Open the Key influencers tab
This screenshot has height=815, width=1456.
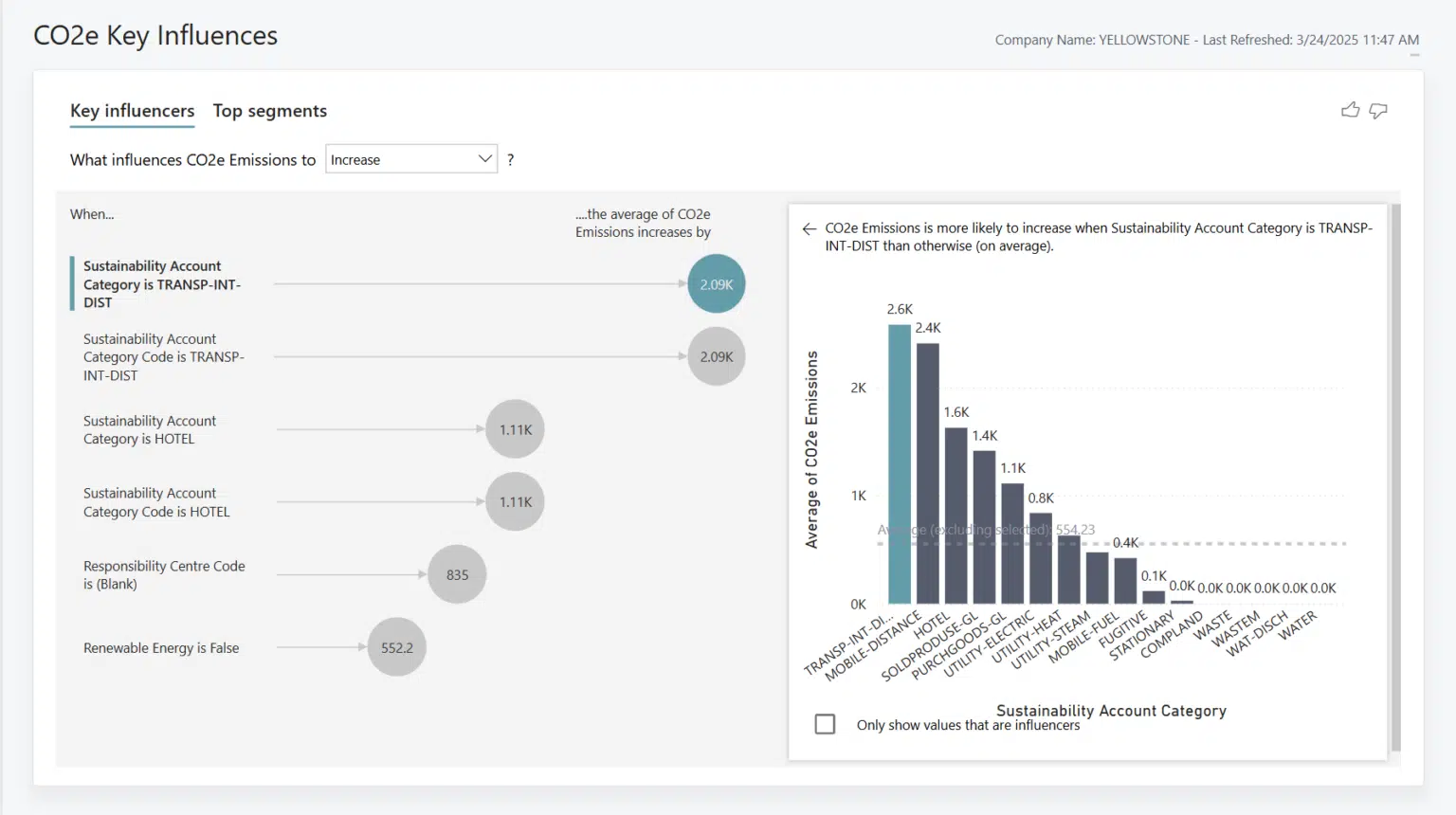click(x=132, y=111)
